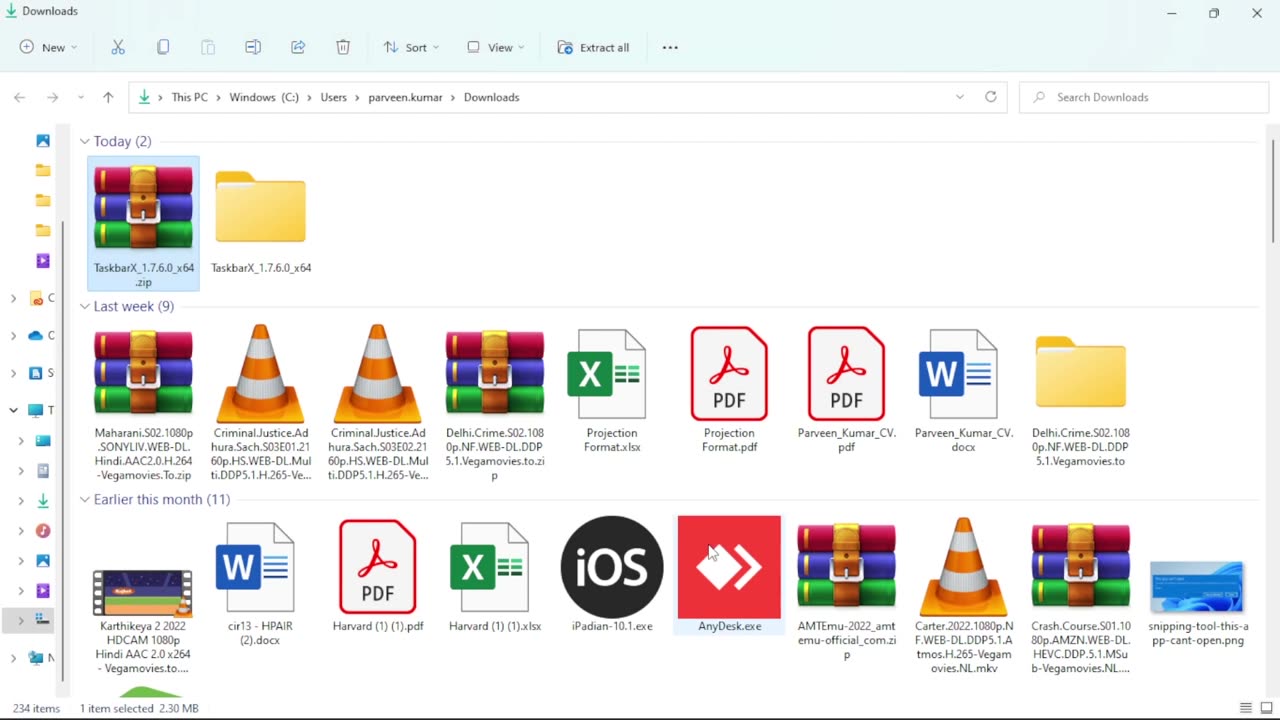This screenshot has width=1280, height=720.
Task: Select the TaskbarX_1.7.6.0_x64 folder
Action: coord(260,207)
